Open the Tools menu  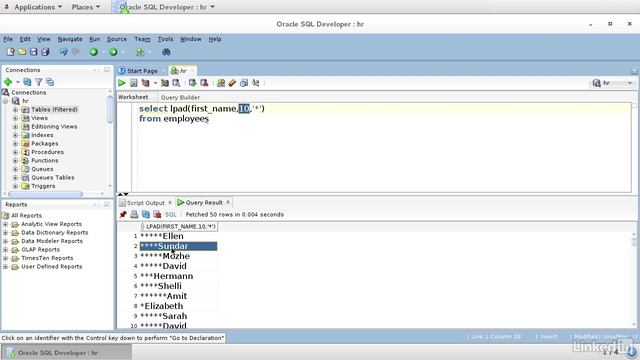pos(165,39)
